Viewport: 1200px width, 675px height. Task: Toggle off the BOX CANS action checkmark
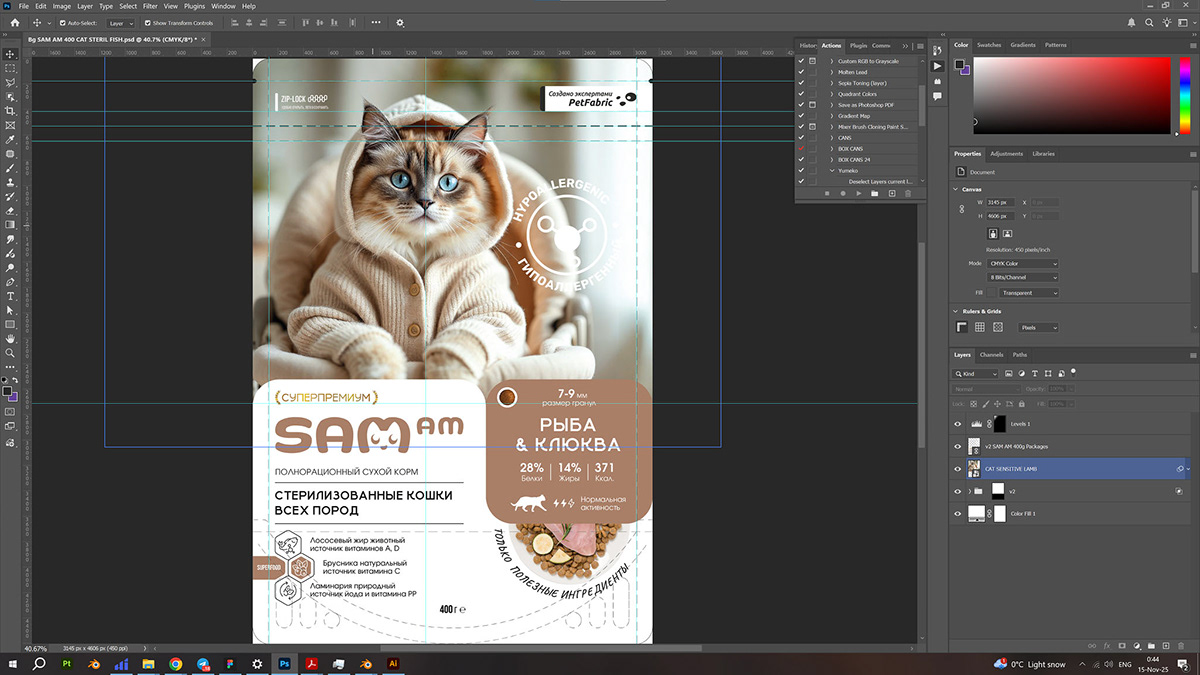tap(802, 149)
